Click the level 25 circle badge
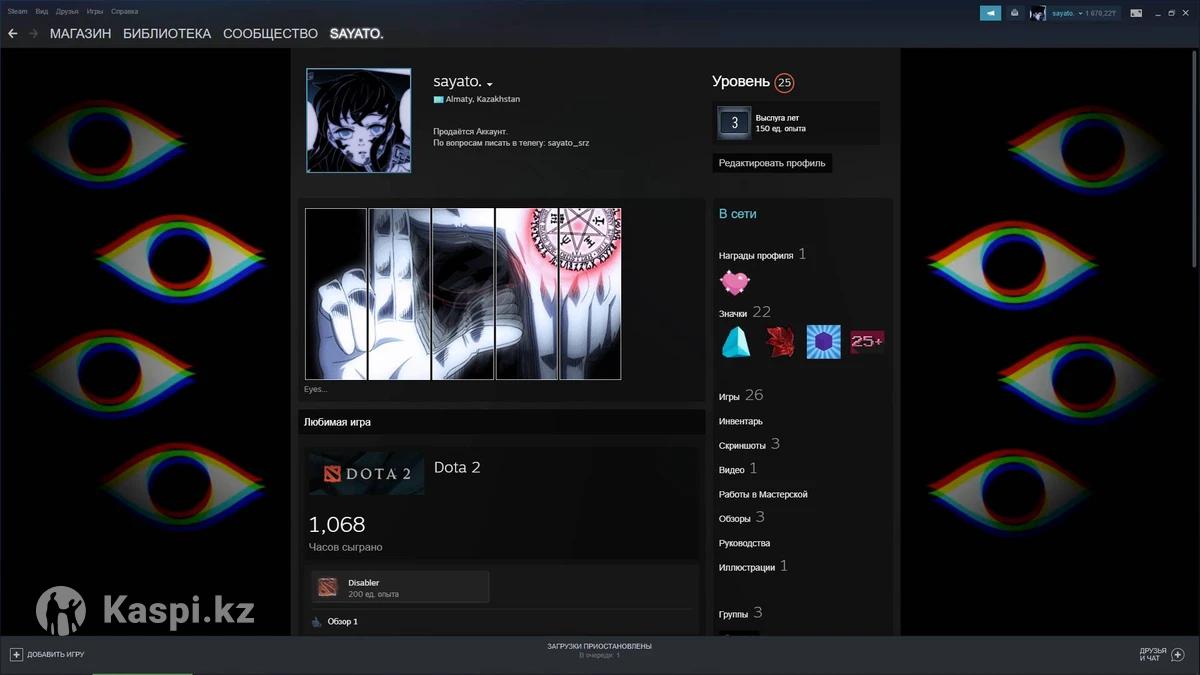The height and width of the screenshot is (675, 1200). point(784,82)
